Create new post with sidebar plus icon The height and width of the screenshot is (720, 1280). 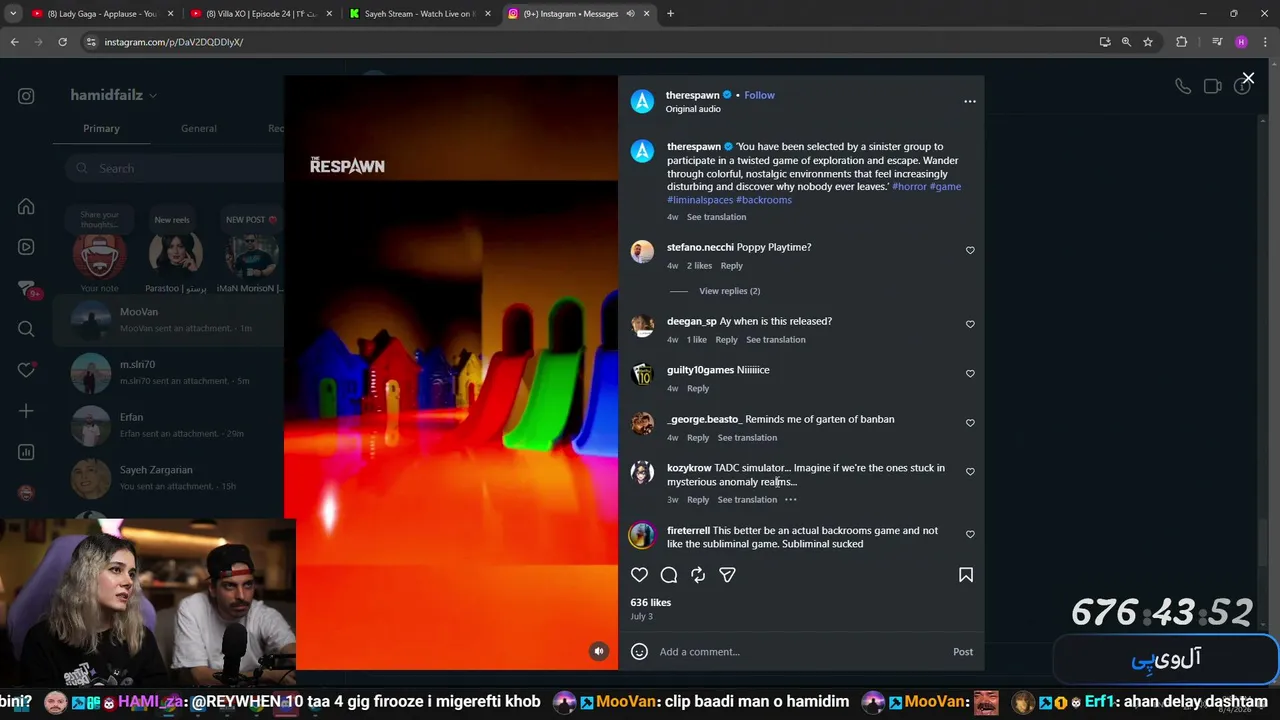click(x=26, y=411)
